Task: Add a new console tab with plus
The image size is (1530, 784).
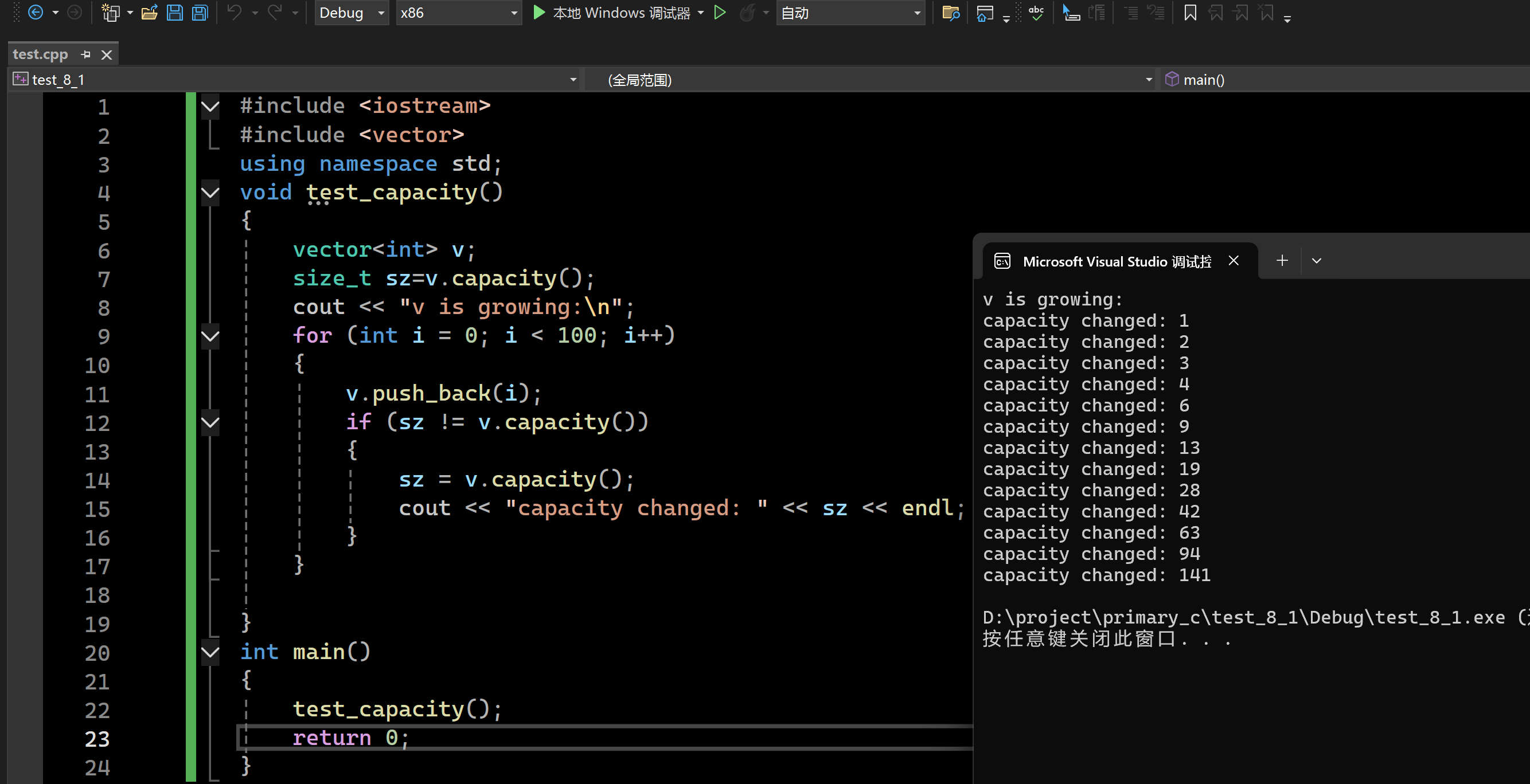Action: 1282,261
